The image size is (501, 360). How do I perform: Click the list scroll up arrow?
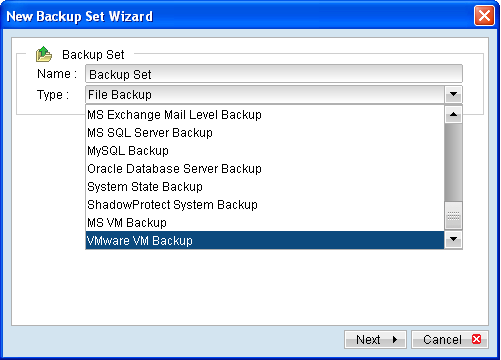click(453, 115)
